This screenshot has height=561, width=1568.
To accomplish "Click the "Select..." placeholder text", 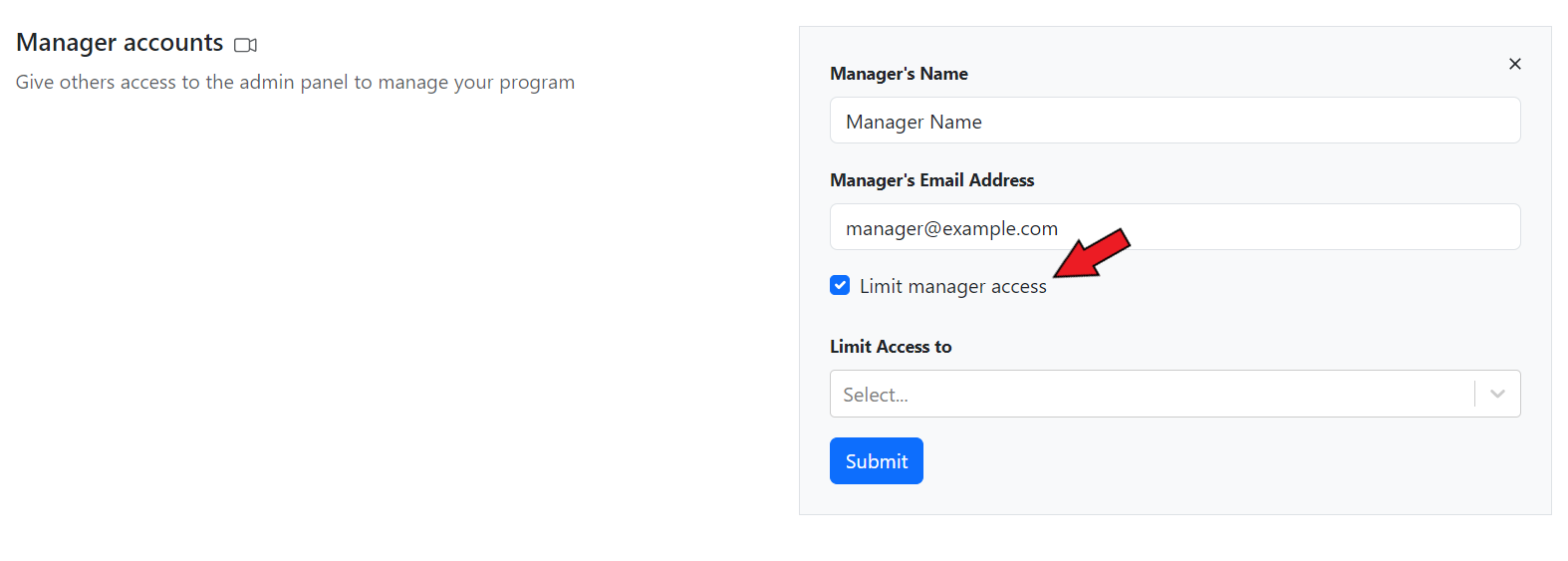I will point(876,395).
